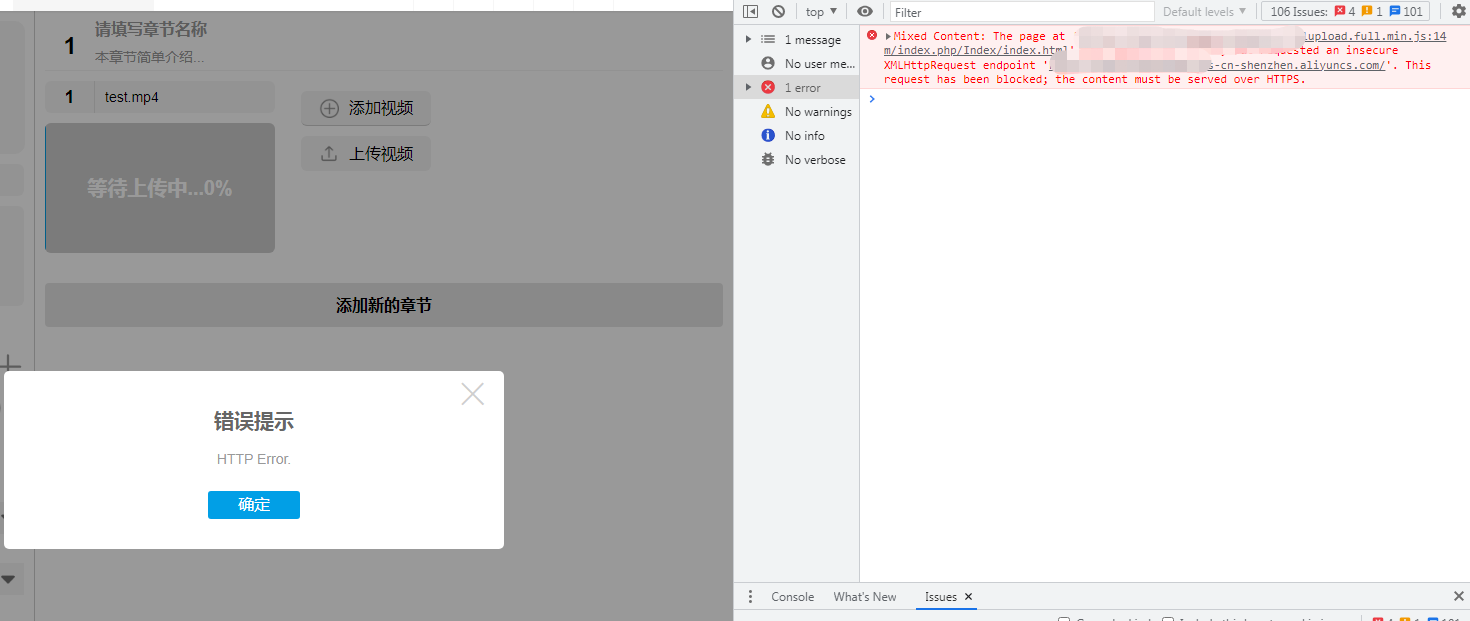Click the 106 Issues counter button
This screenshot has width=1470, height=621.
(x=1345, y=12)
